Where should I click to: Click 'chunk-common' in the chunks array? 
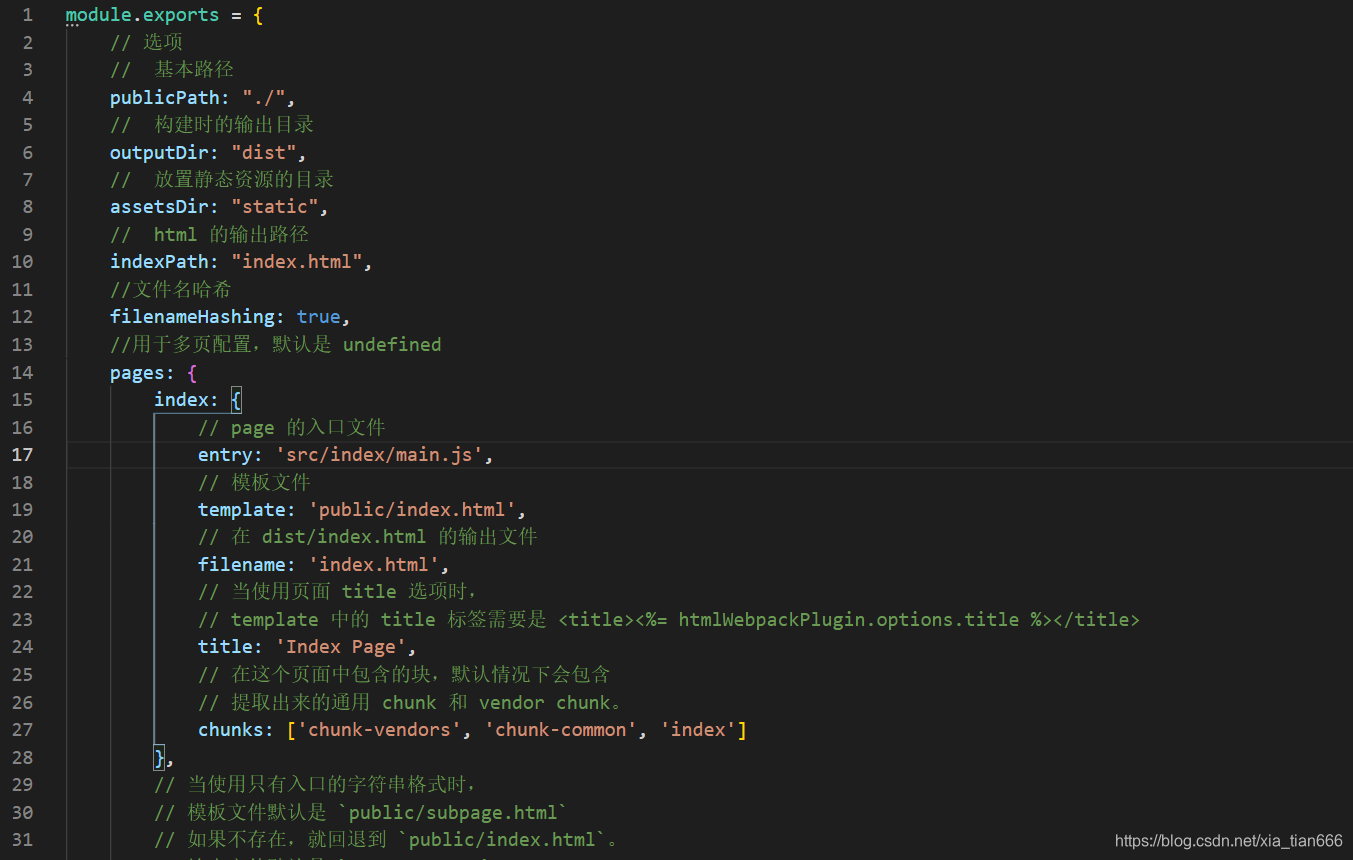(x=561, y=729)
